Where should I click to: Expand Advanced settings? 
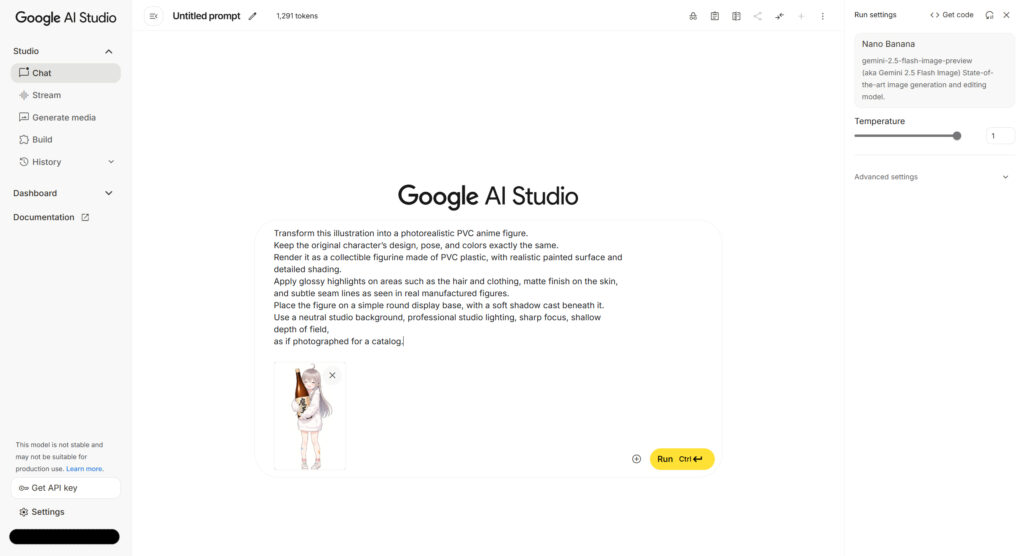click(x=932, y=177)
